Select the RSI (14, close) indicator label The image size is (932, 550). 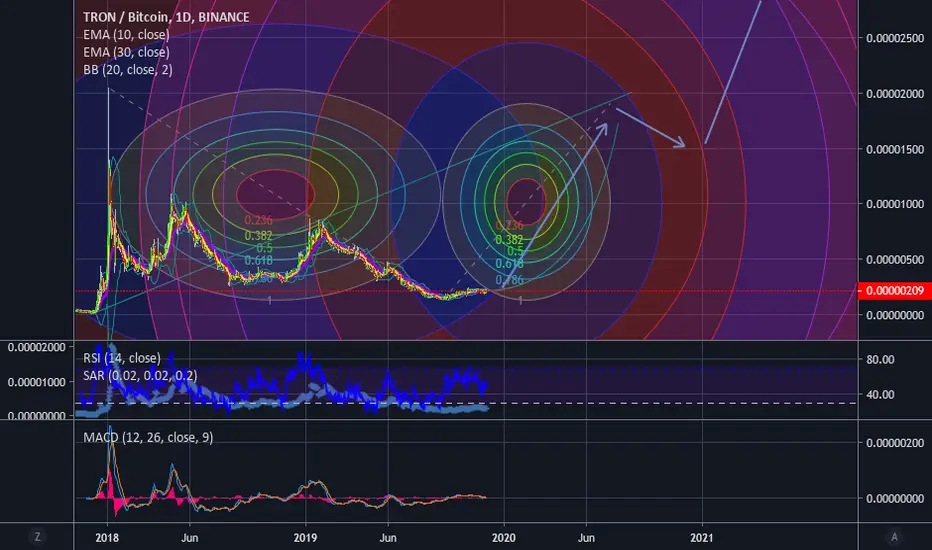[122, 358]
